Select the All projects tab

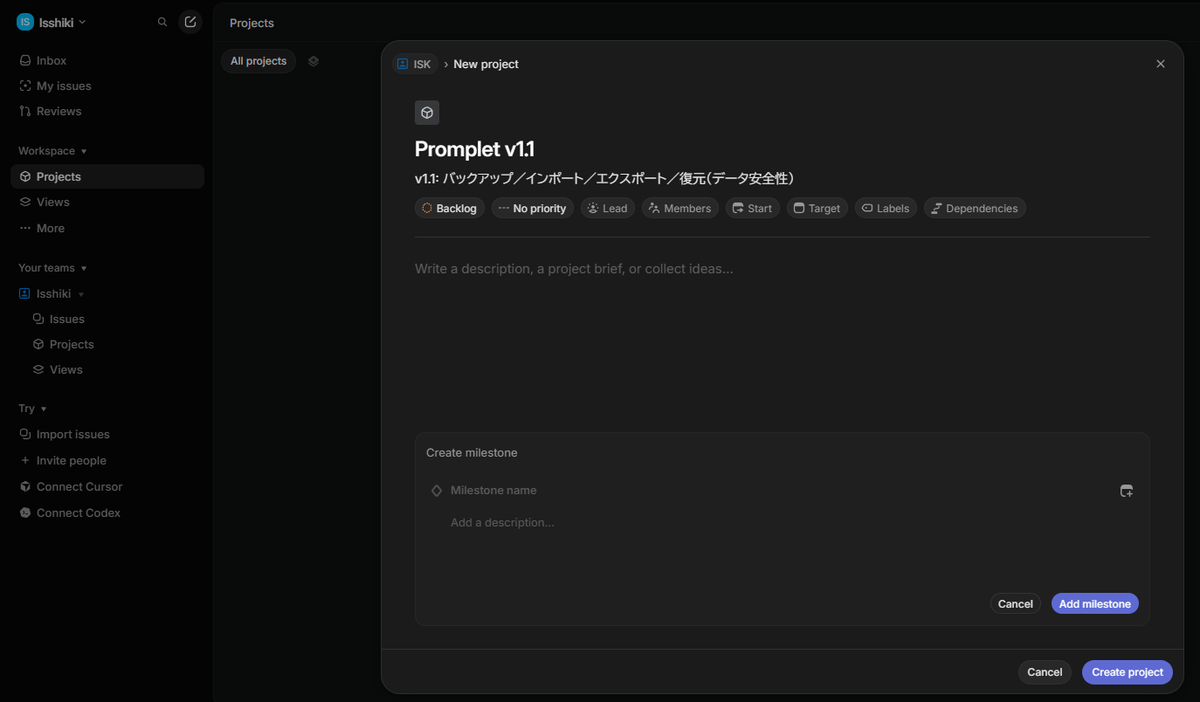[x=258, y=61]
